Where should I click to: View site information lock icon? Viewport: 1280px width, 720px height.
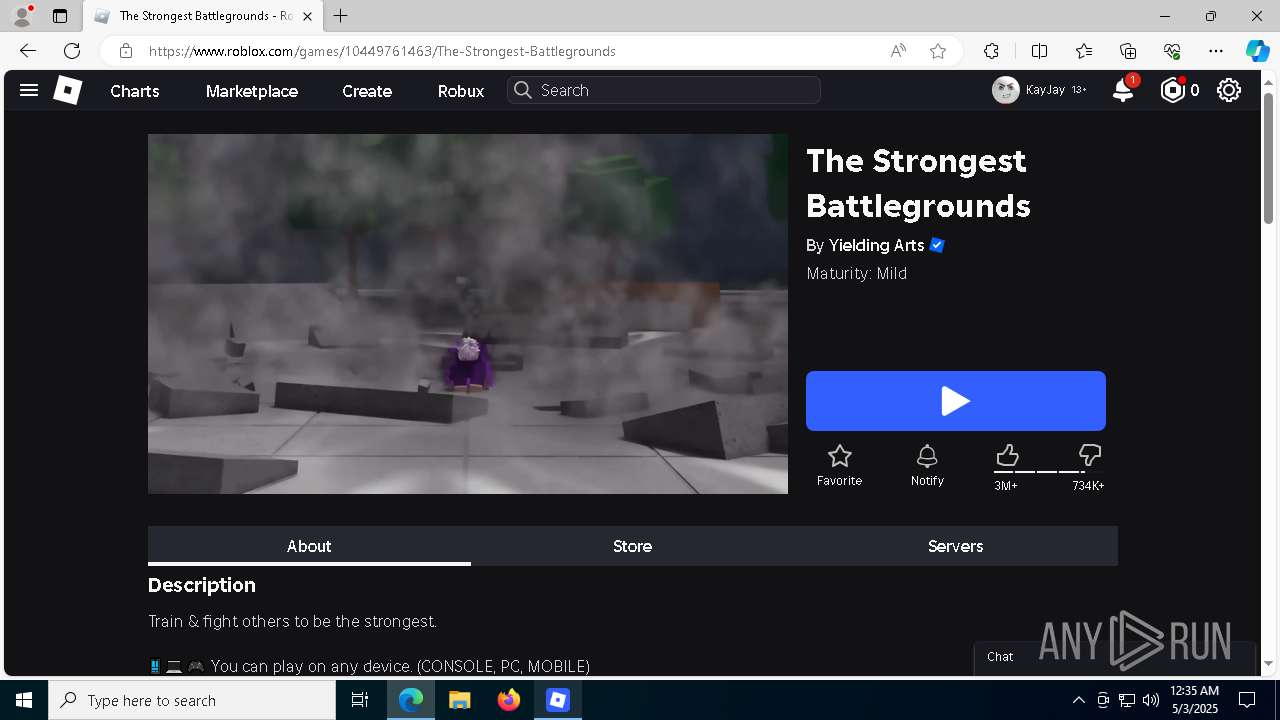[126, 51]
